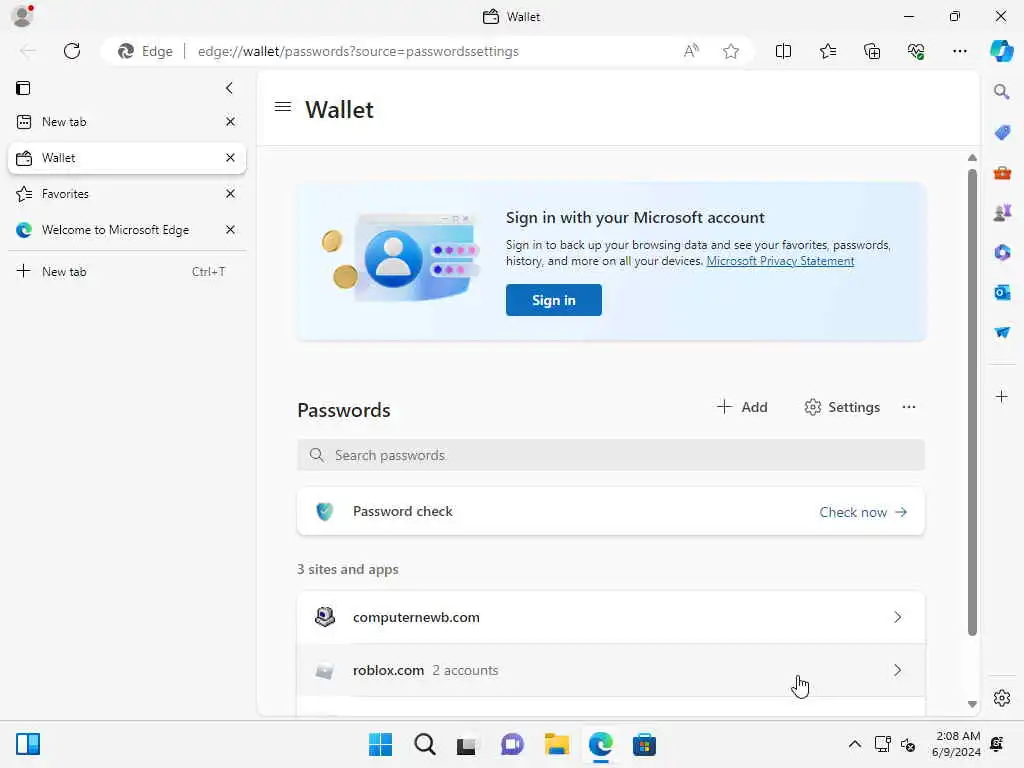Screen dimensions: 1024x768
Task: Open the Games sidebar icon
Action: click(x=1002, y=212)
